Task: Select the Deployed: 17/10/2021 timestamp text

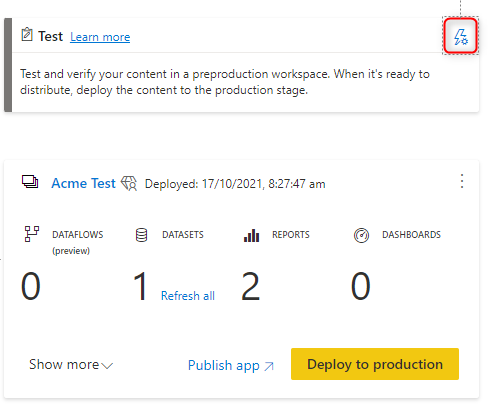Action: pos(235,184)
